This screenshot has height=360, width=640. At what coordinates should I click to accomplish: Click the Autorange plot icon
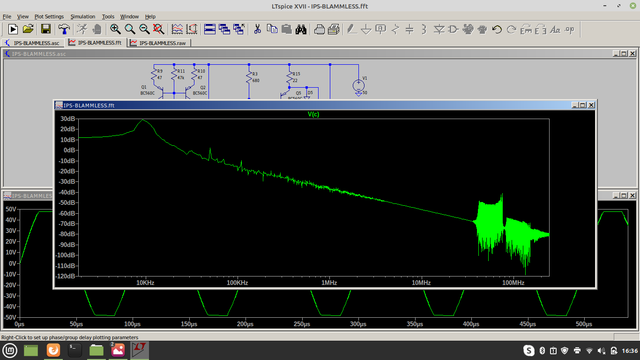click(177, 29)
